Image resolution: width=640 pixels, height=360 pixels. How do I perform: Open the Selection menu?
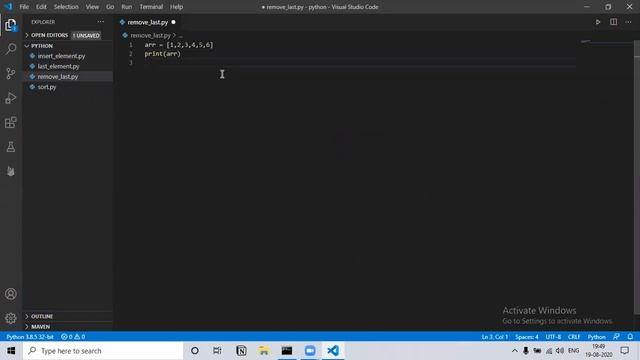tap(66, 7)
